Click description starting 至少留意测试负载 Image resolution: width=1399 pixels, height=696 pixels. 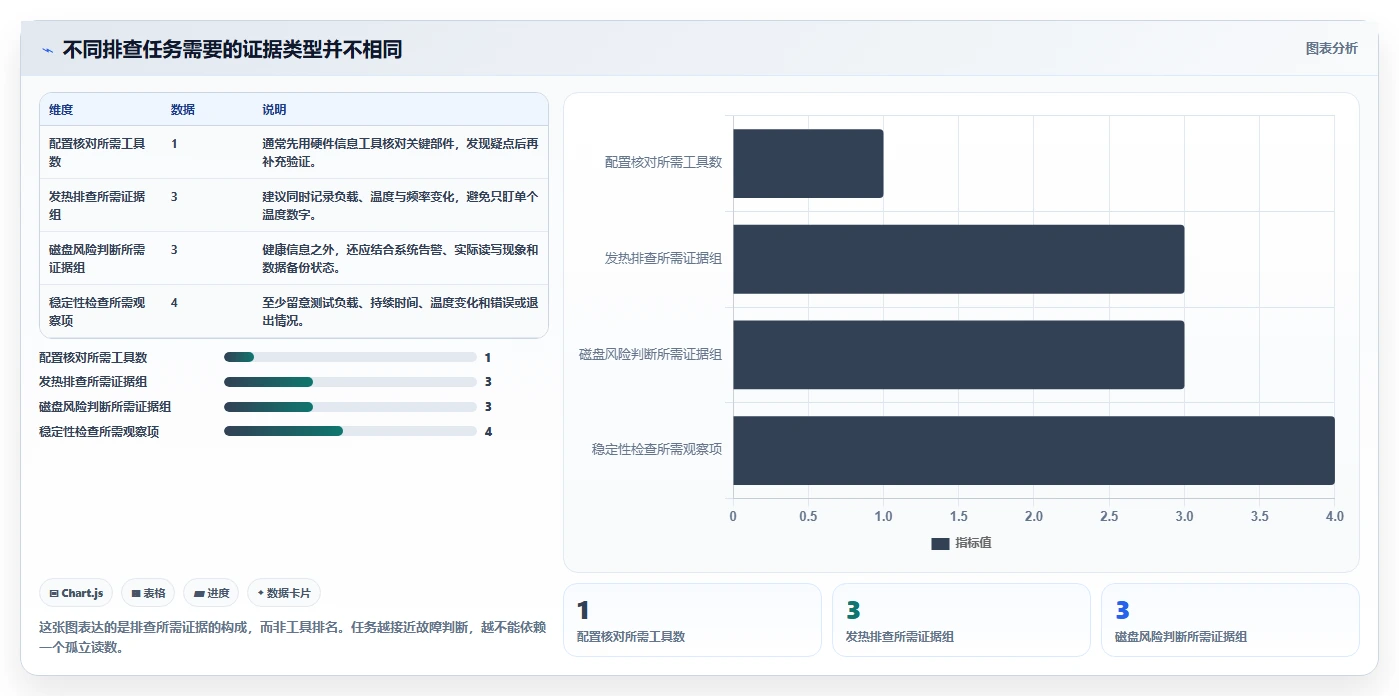pos(400,311)
